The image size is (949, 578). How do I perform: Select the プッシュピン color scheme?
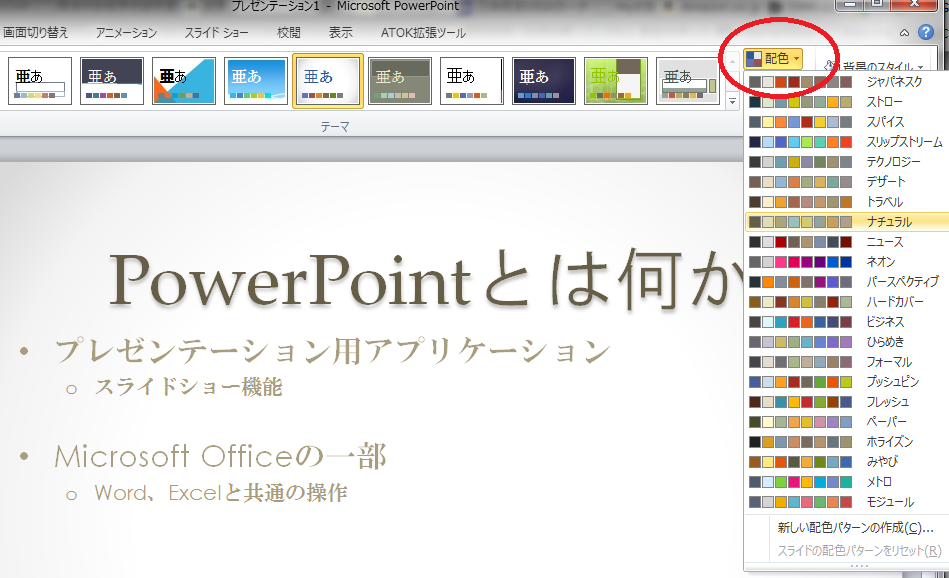(847, 381)
